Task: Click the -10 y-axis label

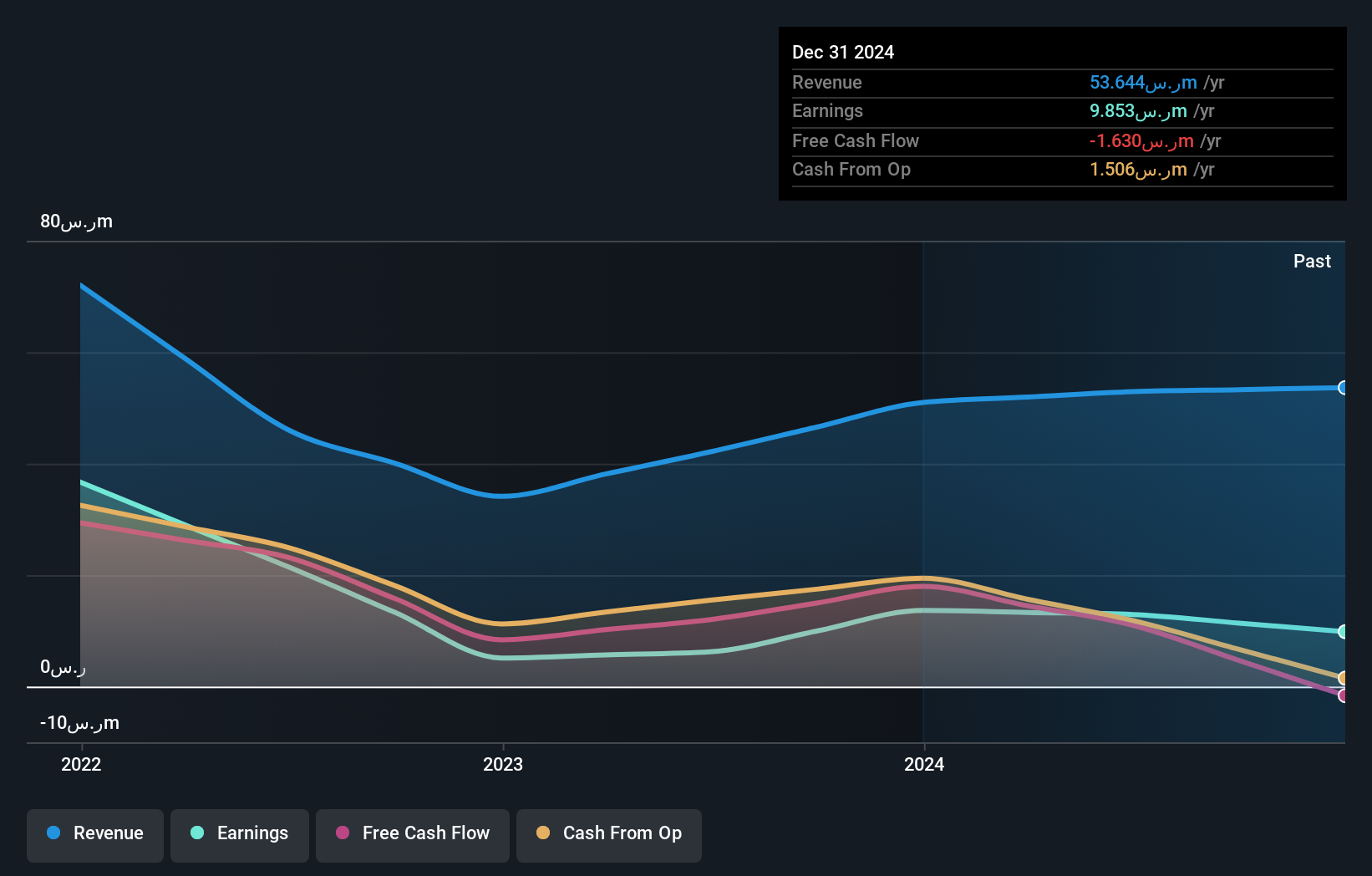Action: 79,723
